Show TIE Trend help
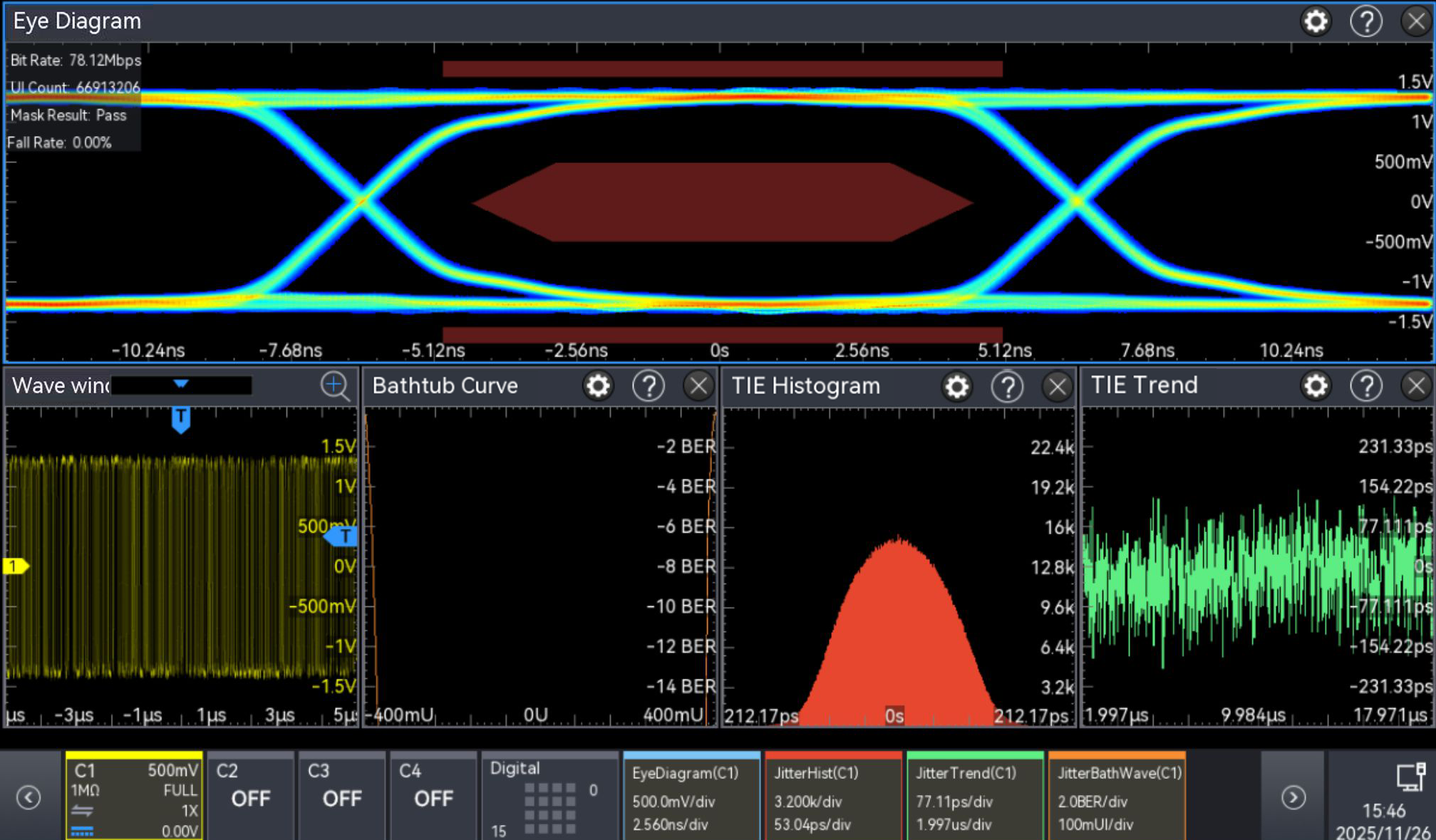 click(1366, 385)
